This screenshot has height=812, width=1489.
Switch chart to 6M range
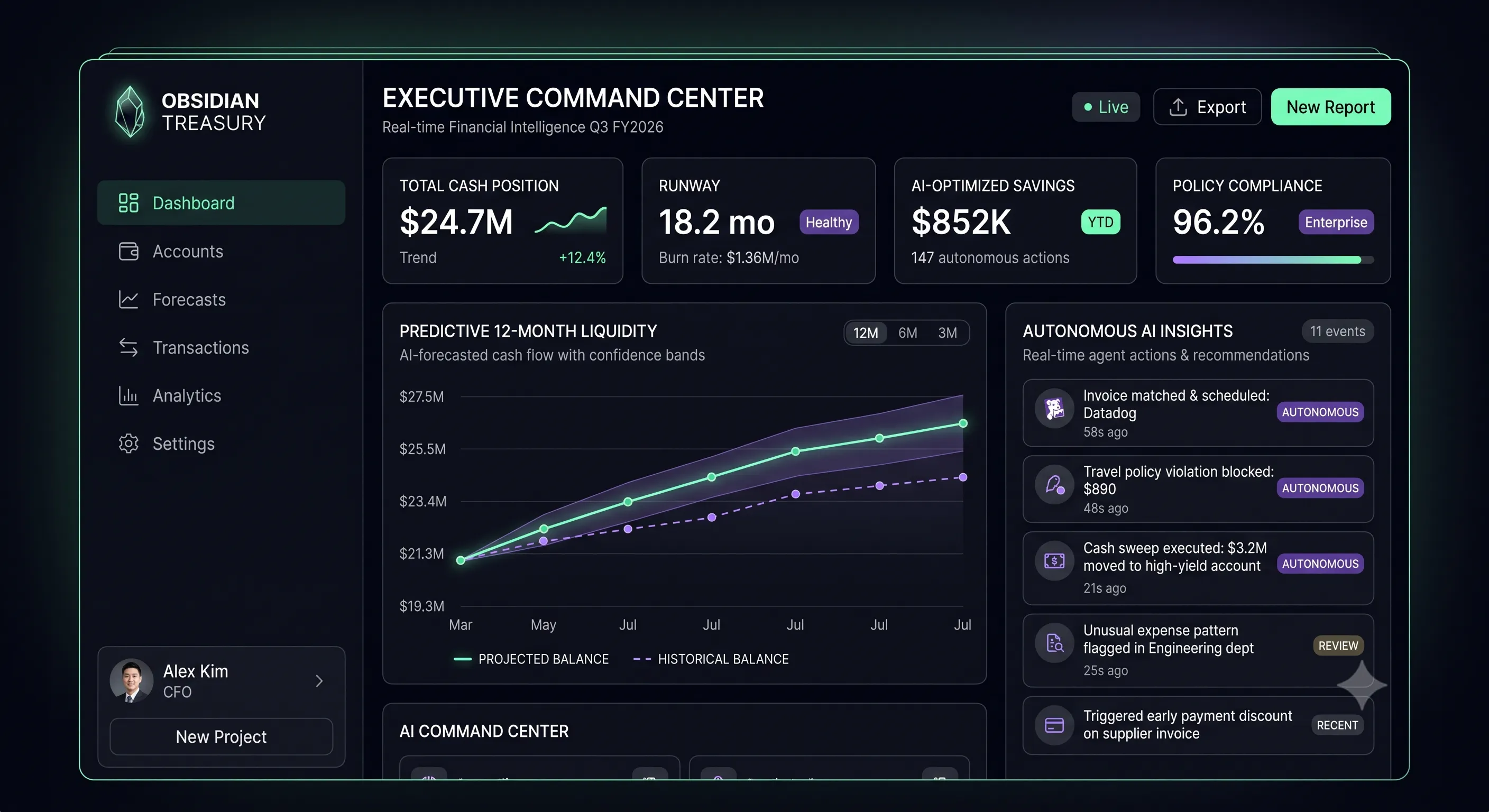point(907,333)
